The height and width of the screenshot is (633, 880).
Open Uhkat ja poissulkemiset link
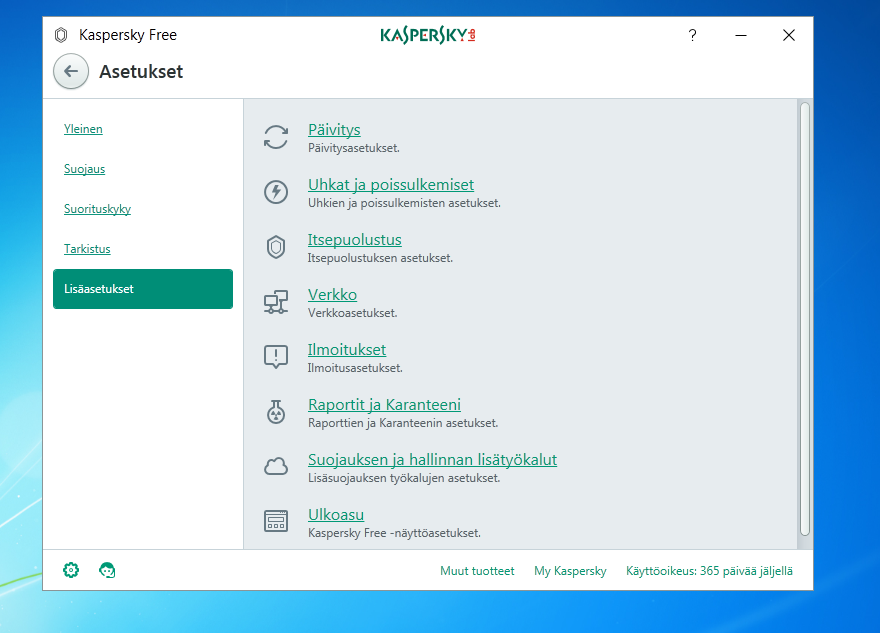click(x=391, y=185)
